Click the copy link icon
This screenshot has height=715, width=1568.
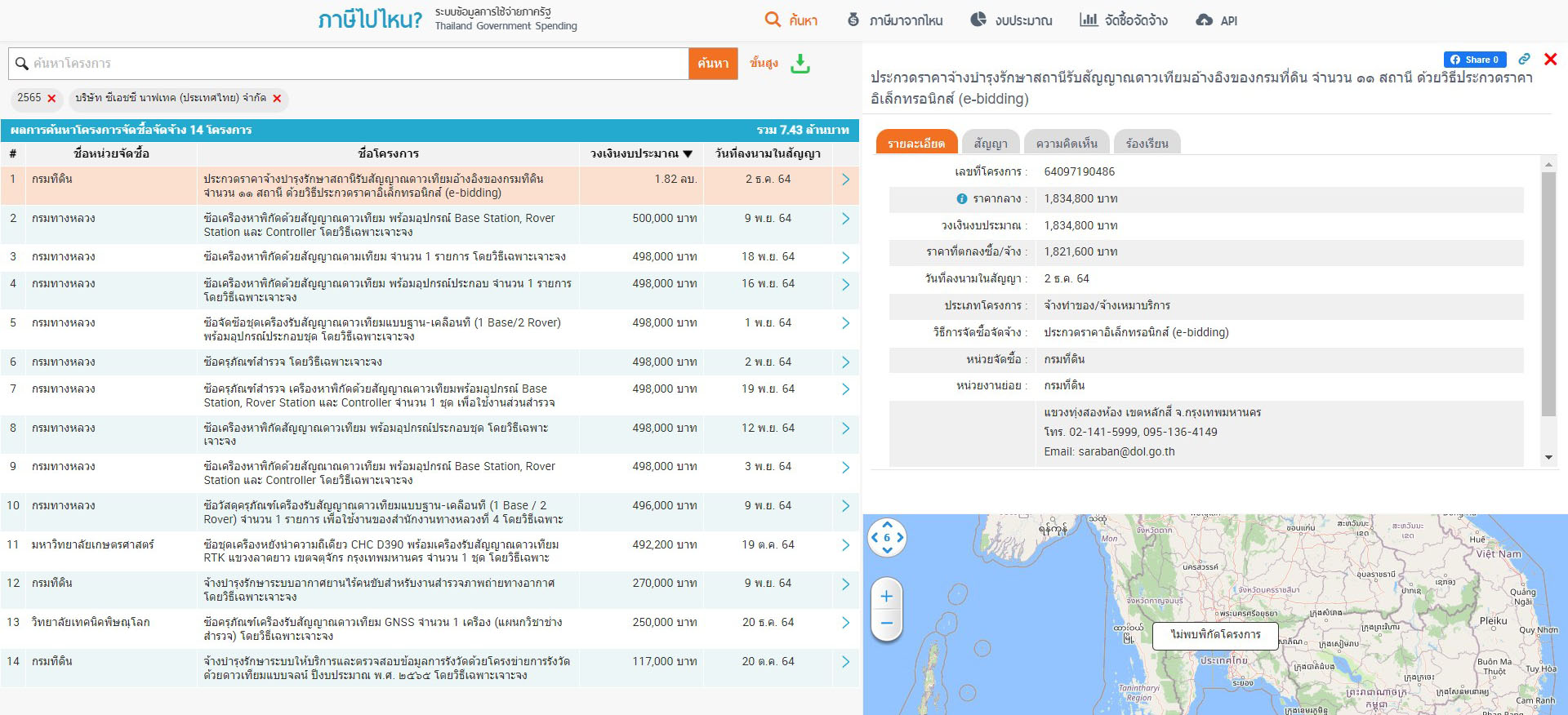coord(1524,60)
